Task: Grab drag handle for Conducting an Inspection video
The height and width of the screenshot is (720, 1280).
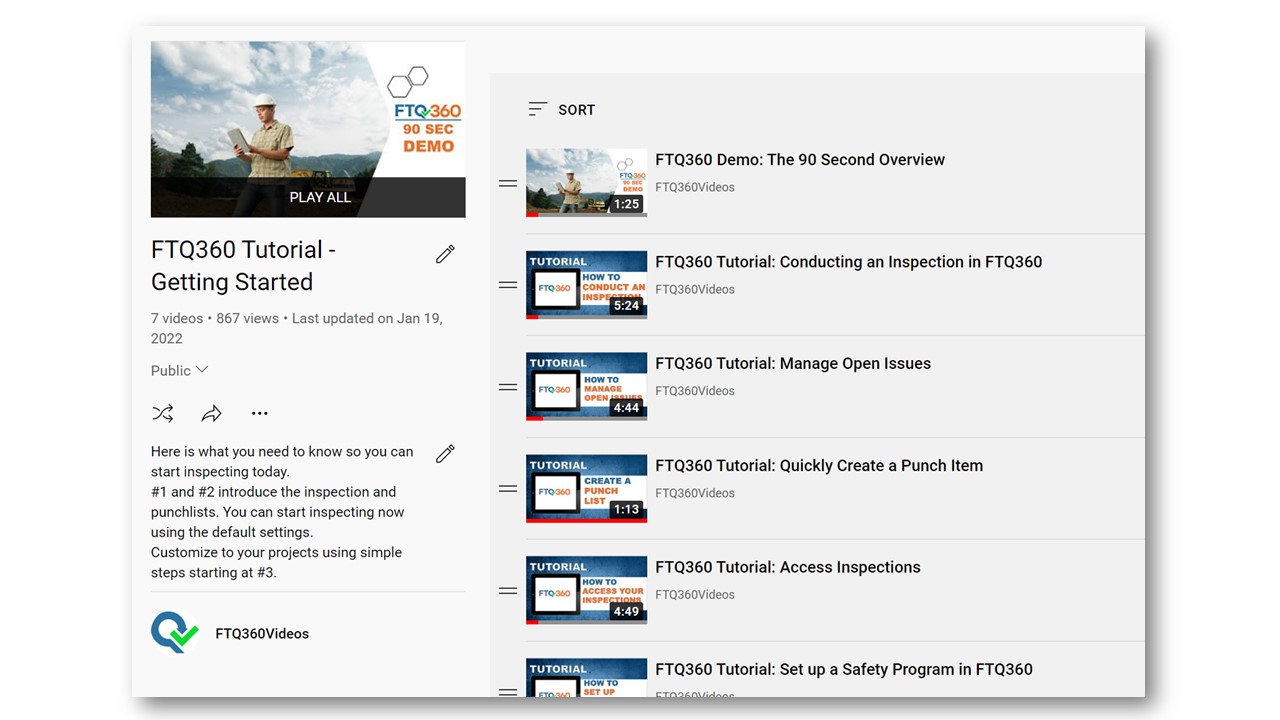Action: pos(508,285)
